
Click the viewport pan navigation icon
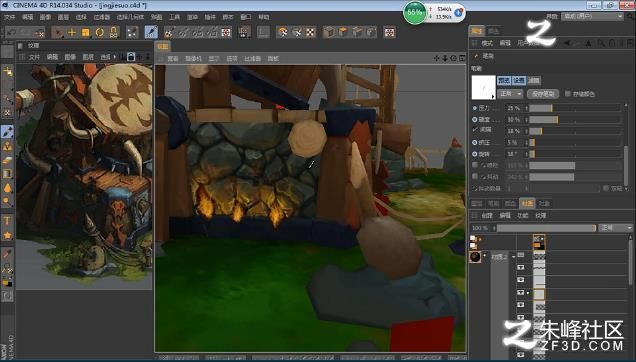(436, 58)
